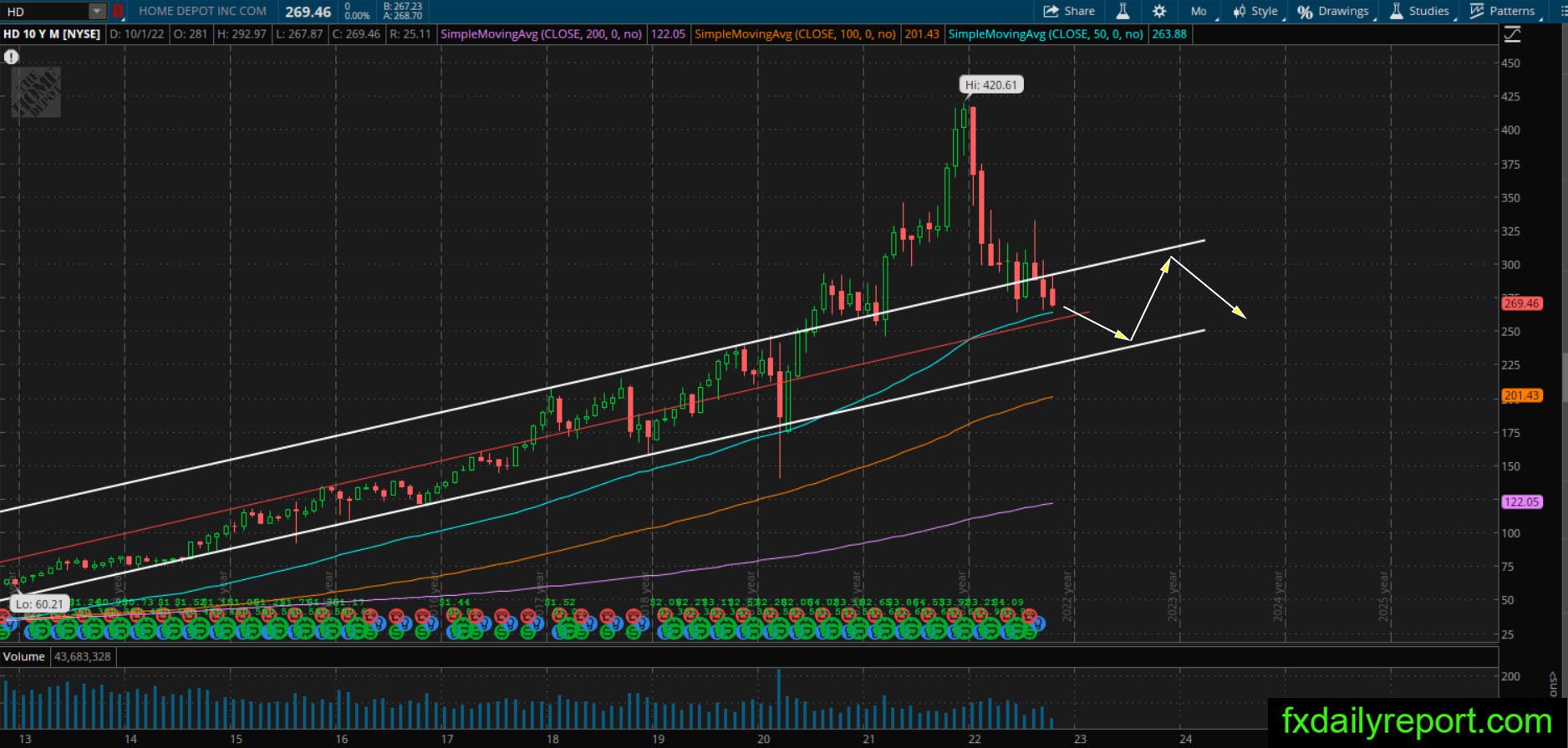Image resolution: width=1568 pixels, height=748 pixels.
Task: Click the D: 10/1/22 date readout
Action: pyautogui.click(x=137, y=34)
